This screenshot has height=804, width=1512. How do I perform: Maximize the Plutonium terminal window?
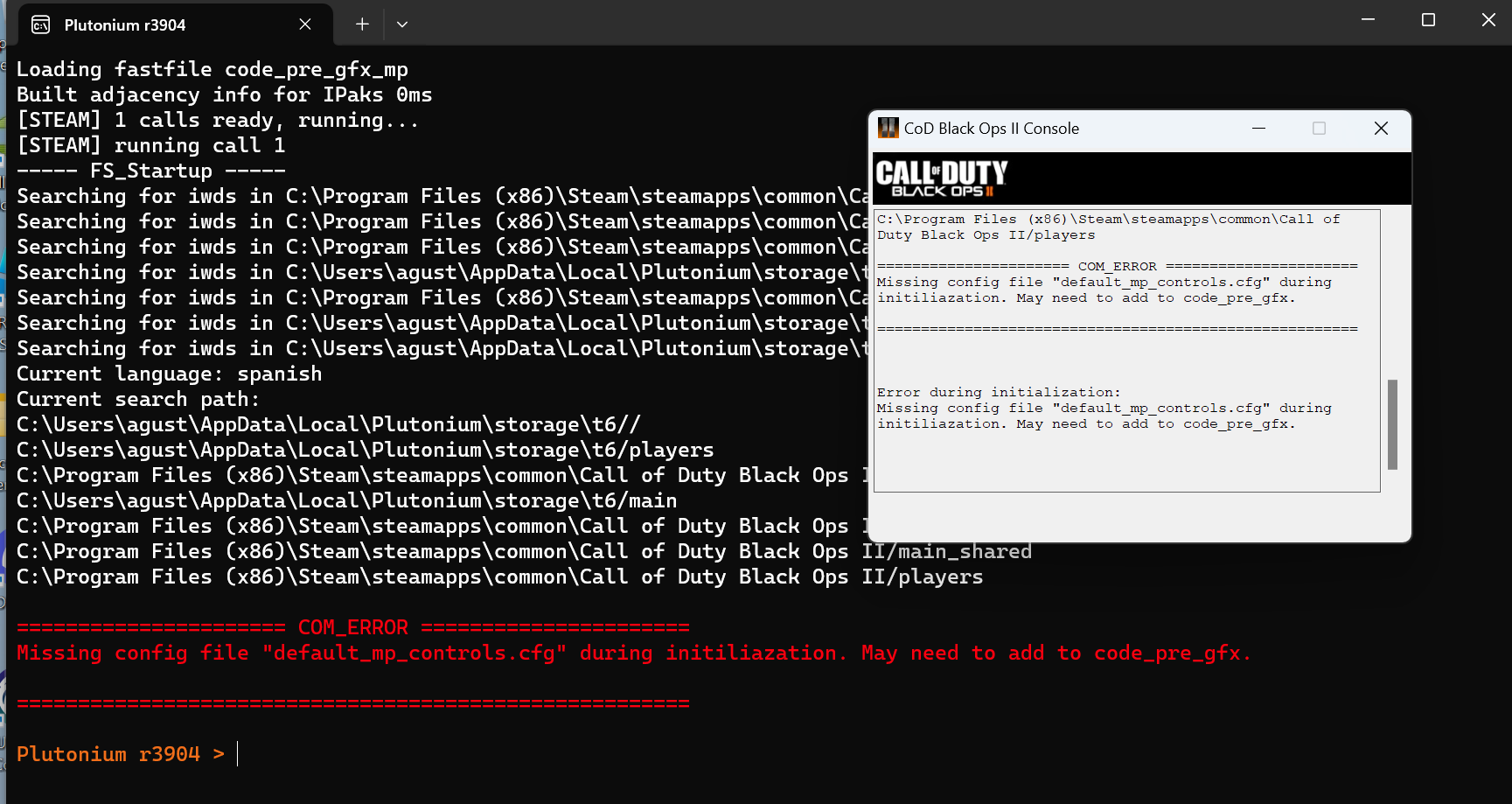1428,20
